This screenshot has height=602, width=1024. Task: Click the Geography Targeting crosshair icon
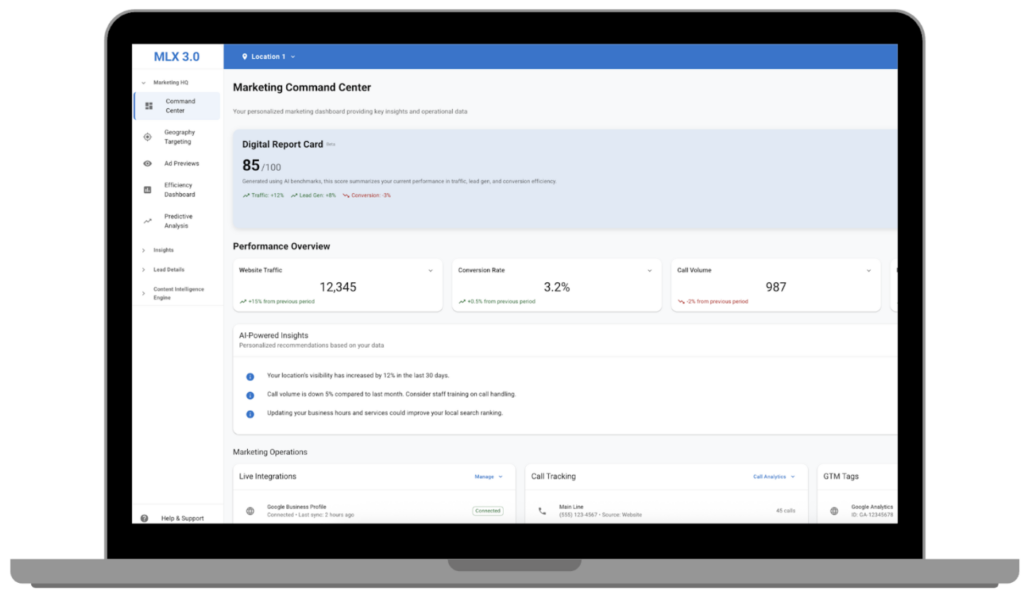[148, 137]
